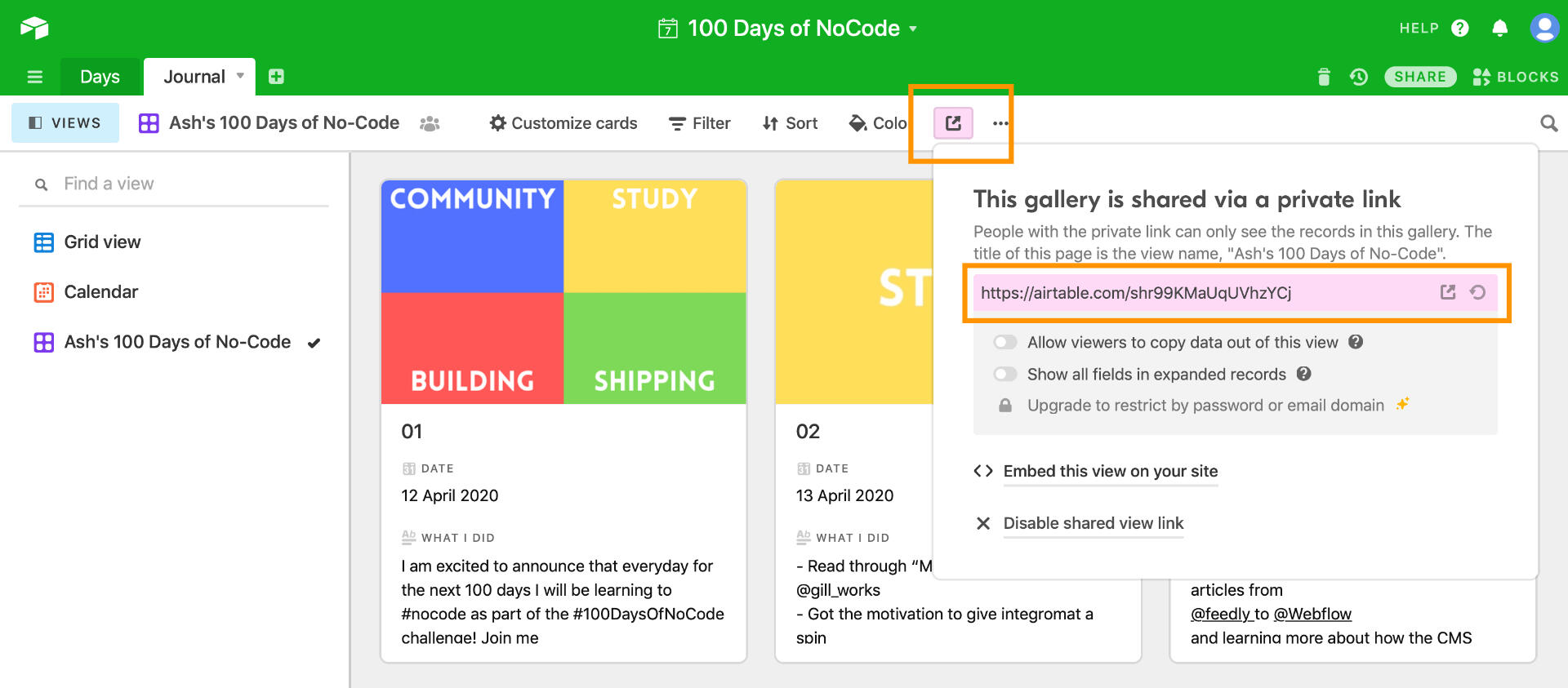Click the add table plus icon

point(276,77)
